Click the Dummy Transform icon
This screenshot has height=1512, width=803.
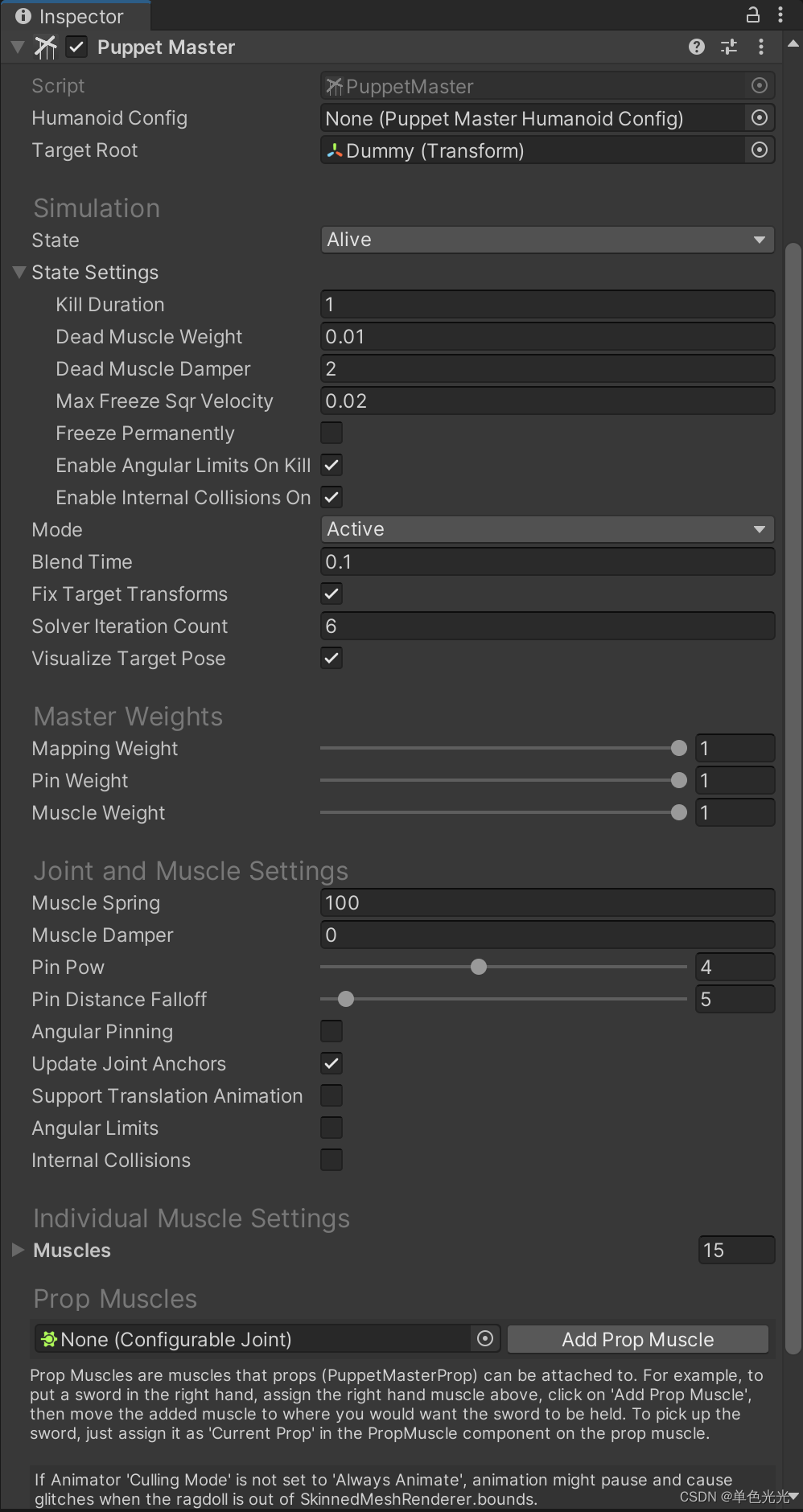(x=334, y=150)
